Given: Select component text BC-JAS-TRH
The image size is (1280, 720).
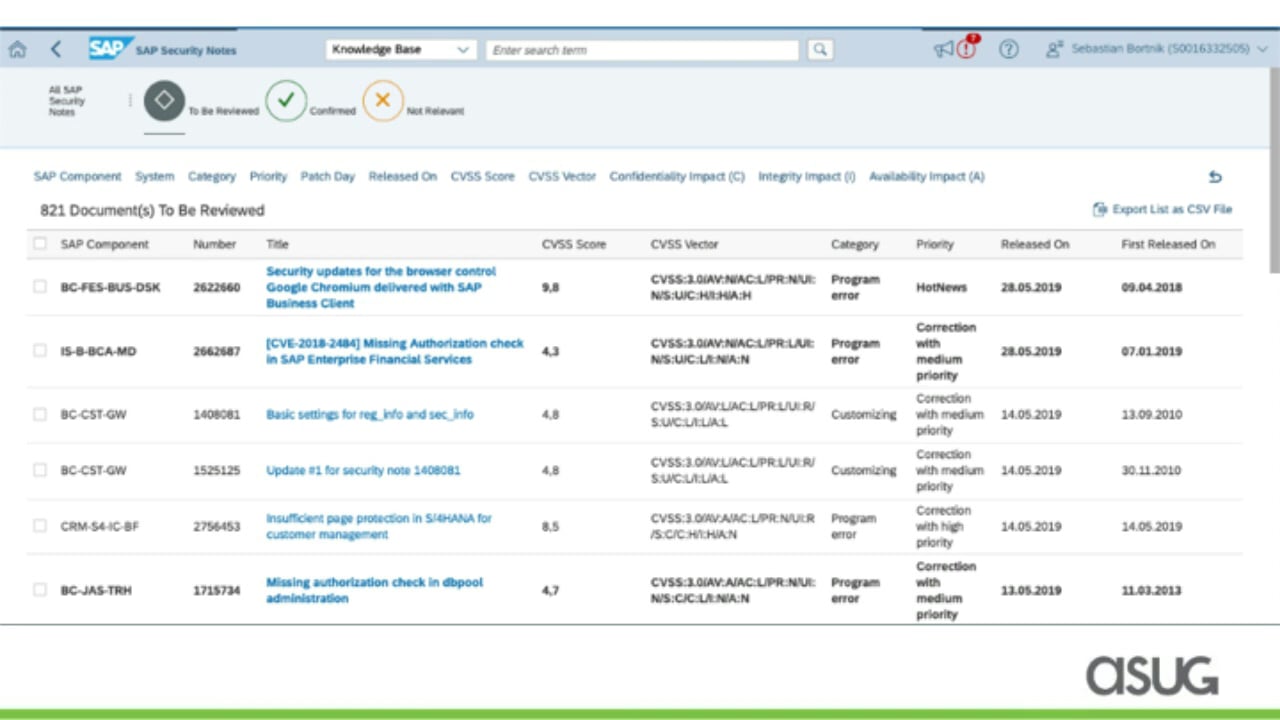Looking at the screenshot, I should pos(96,590).
